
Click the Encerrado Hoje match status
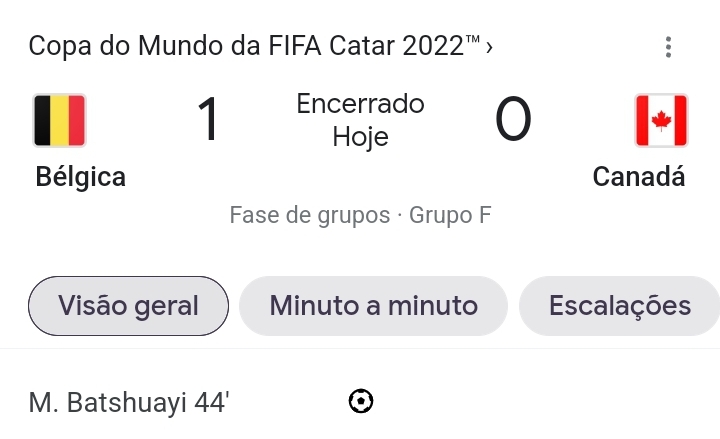click(x=360, y=120)
